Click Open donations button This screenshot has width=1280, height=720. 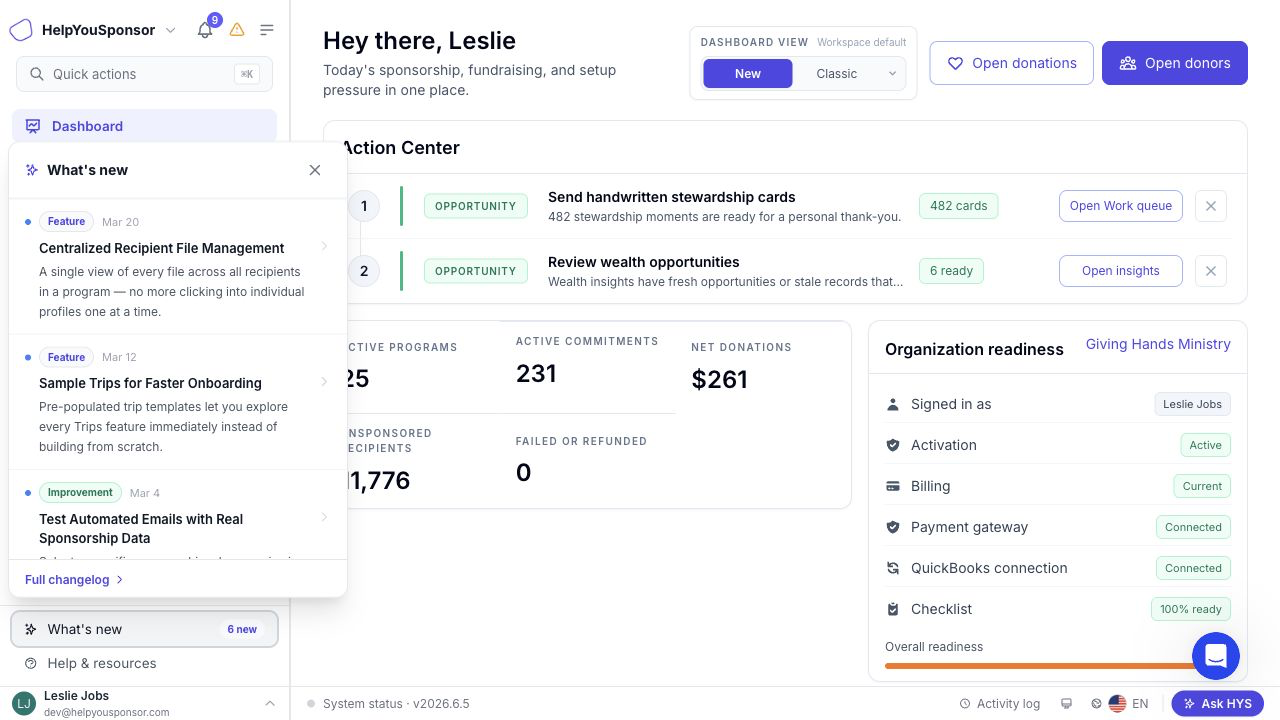pyautogui.click(x=1011, y=63)
